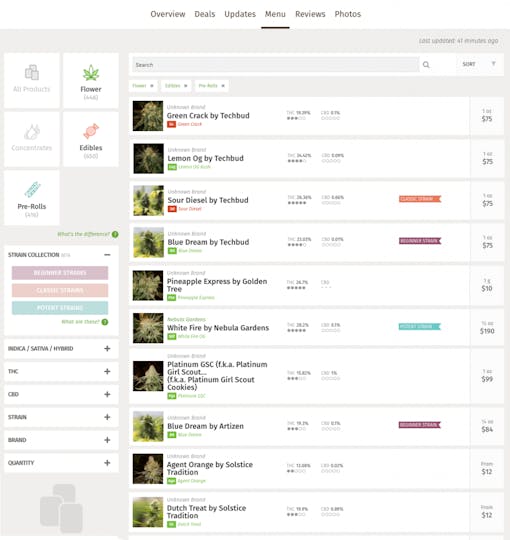Open Green Crack by Techbud product title
Viewport: 510px width, 540px height.
[208, 116]
